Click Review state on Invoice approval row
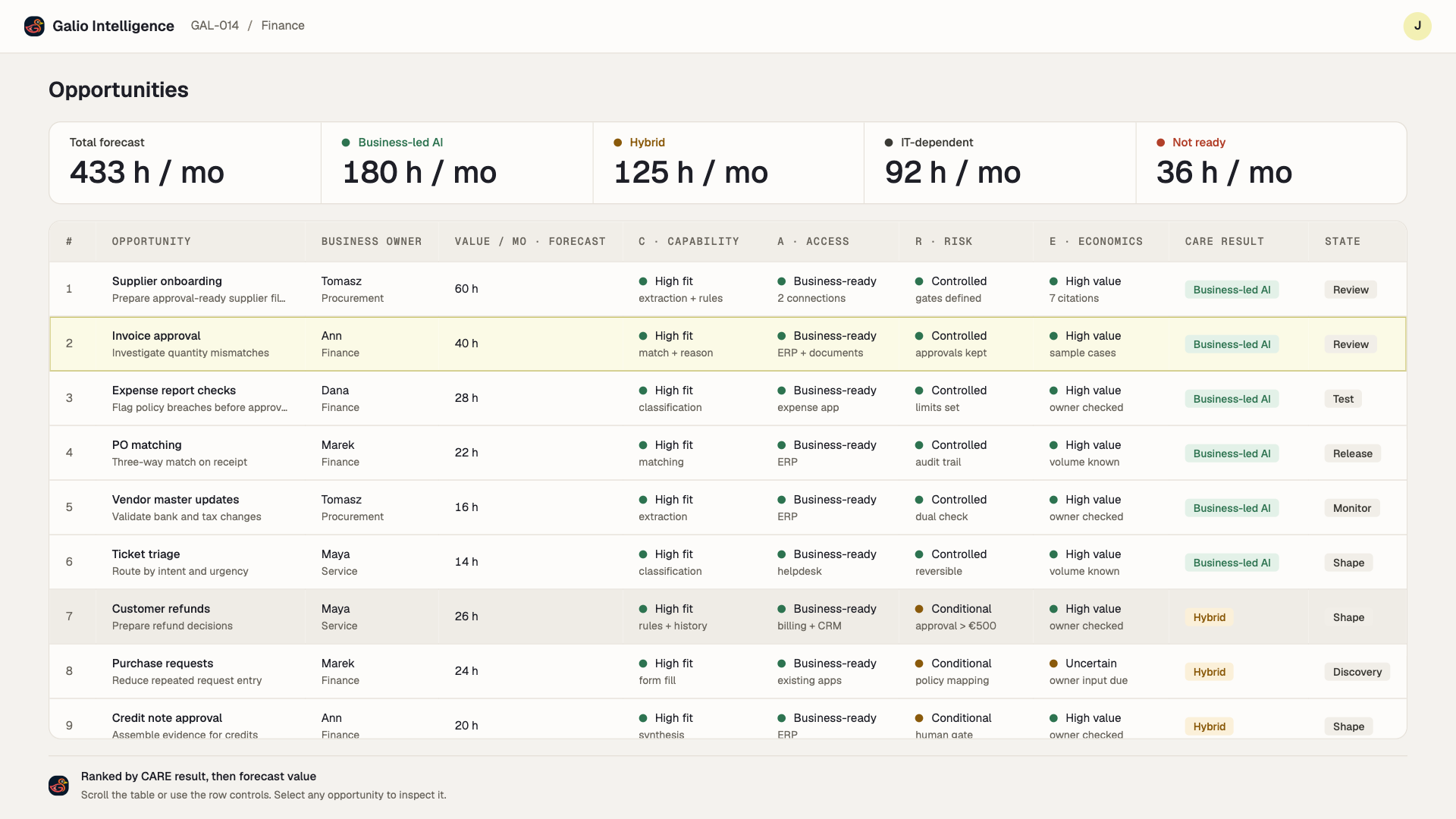1456x819 pixels. (1351, 344)
